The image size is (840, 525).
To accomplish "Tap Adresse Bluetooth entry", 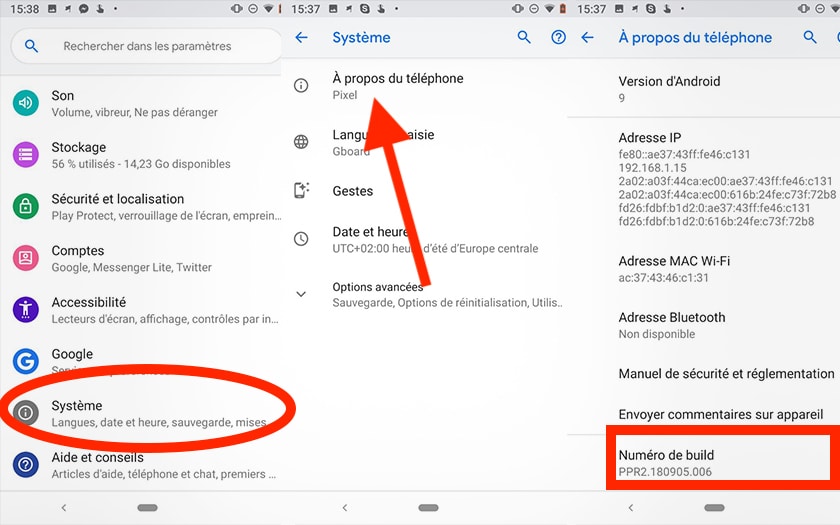I will [x=672, y=325].
